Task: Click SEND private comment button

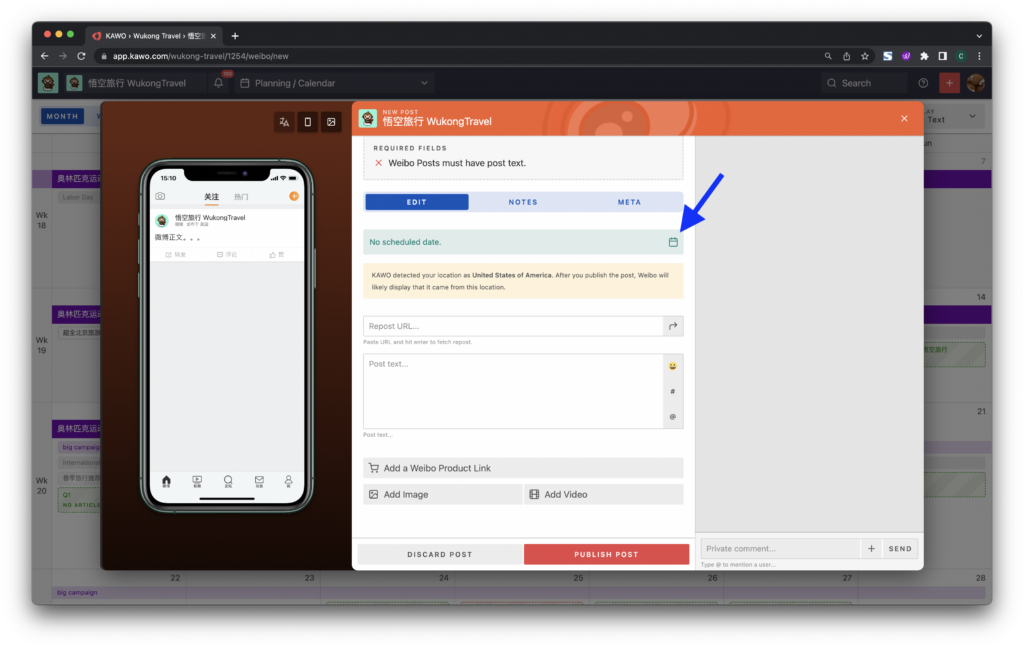Action: pyautogui.click(x=900, y=548)
